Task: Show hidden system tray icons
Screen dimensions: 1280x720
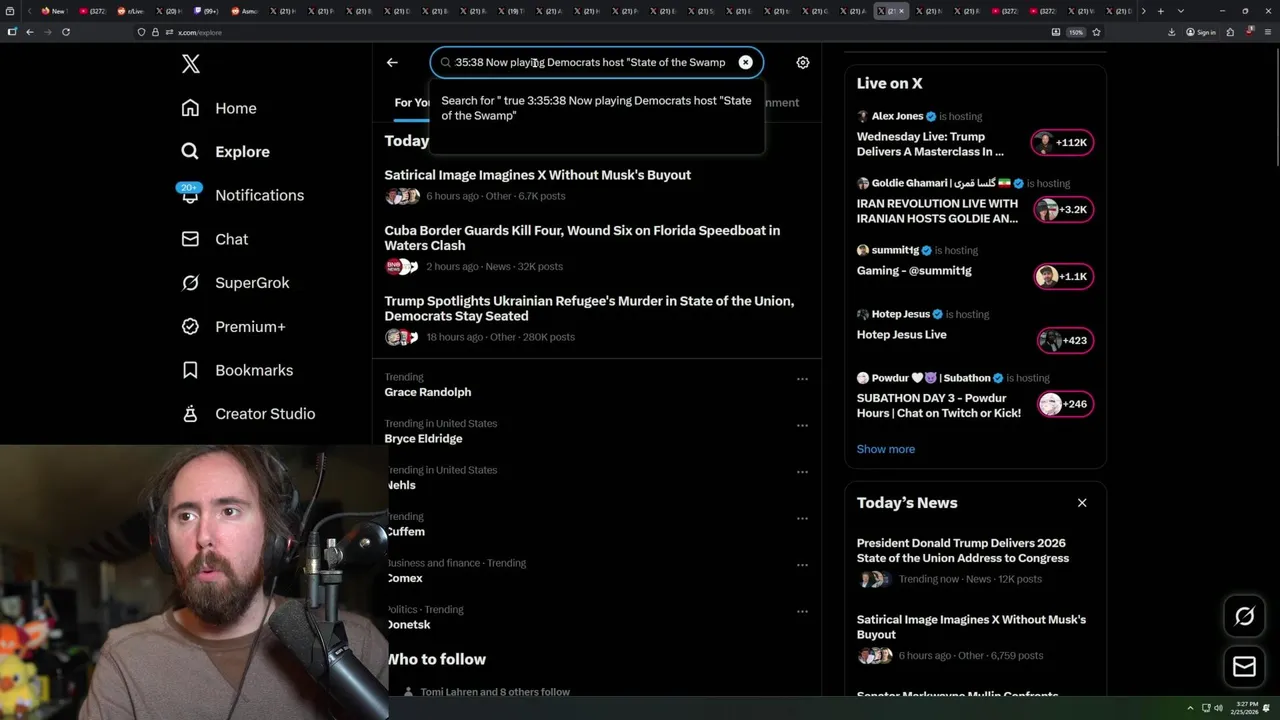Action: 1190,708
